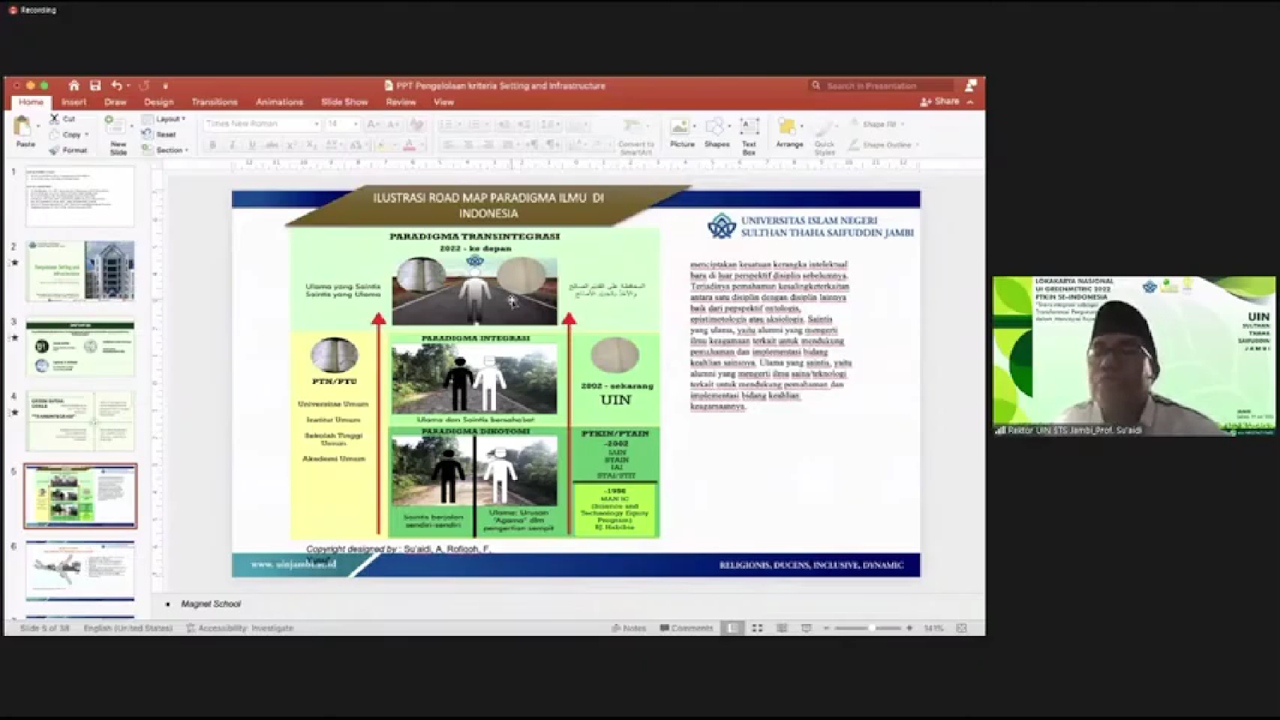Click the Undo arrow icon
Image resolution: width=1280 pixels, height=720 pixels.
point(116,86)
